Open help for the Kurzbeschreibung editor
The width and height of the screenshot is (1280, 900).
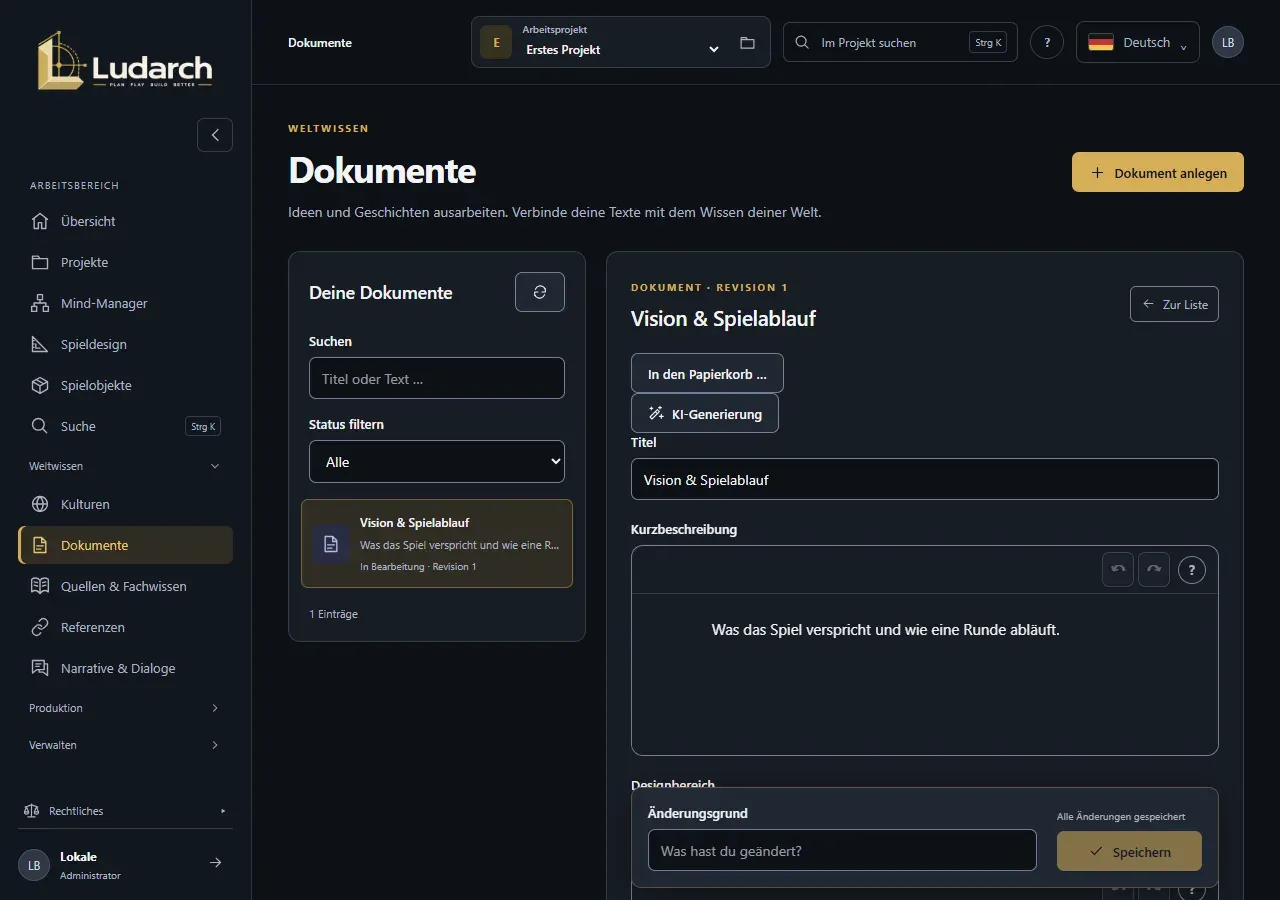point(1192,569)
